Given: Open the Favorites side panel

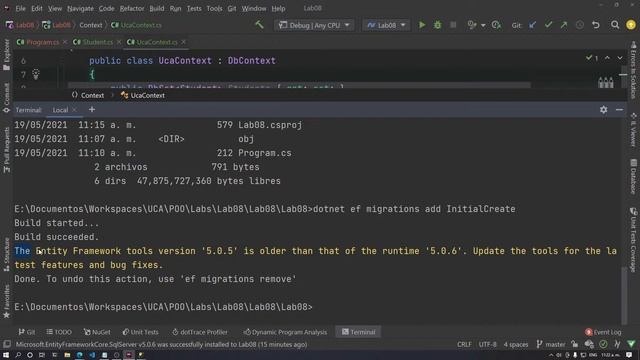Looking at the screenshot, I should point(7,301).
